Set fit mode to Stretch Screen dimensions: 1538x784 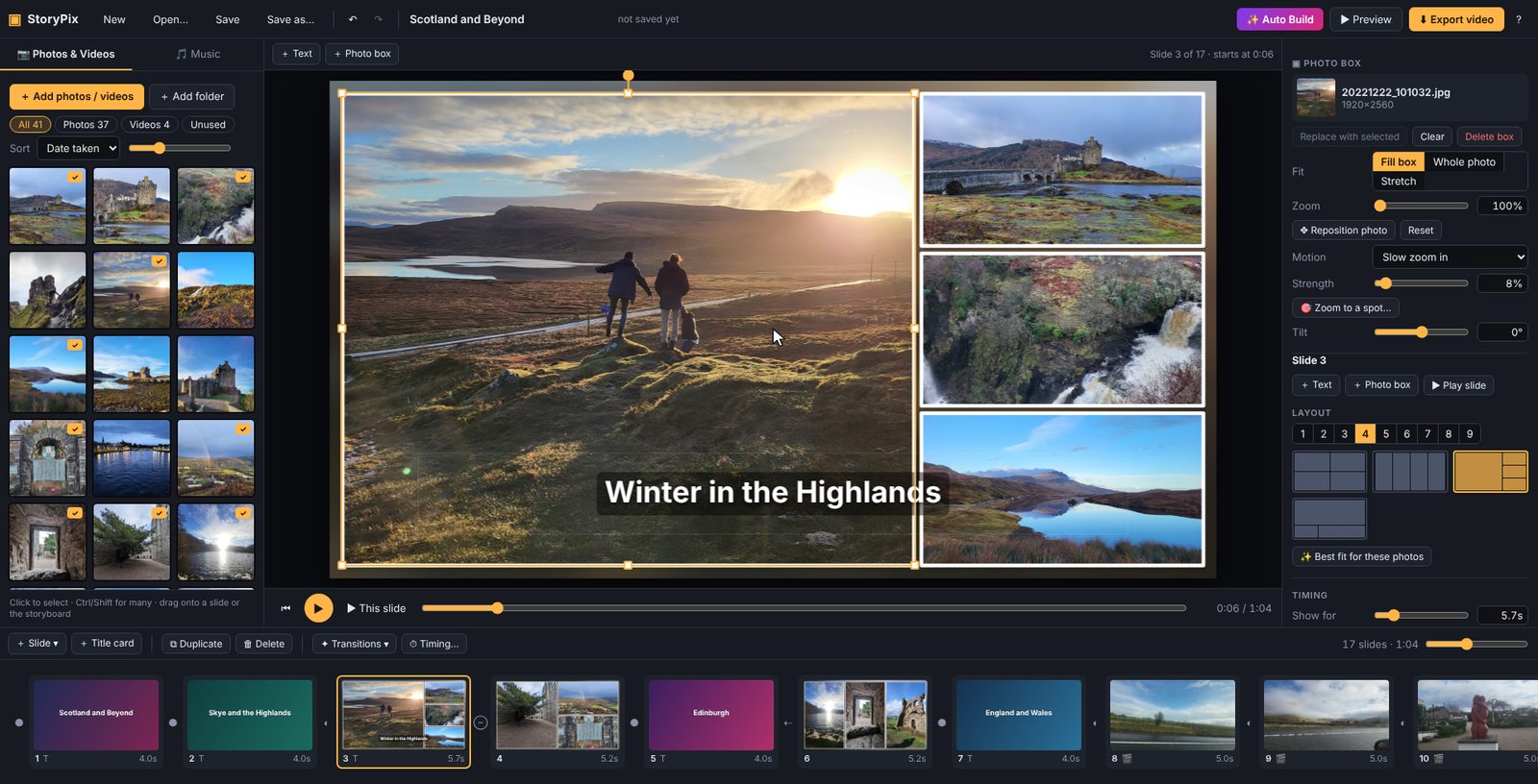pos(1399,182)
